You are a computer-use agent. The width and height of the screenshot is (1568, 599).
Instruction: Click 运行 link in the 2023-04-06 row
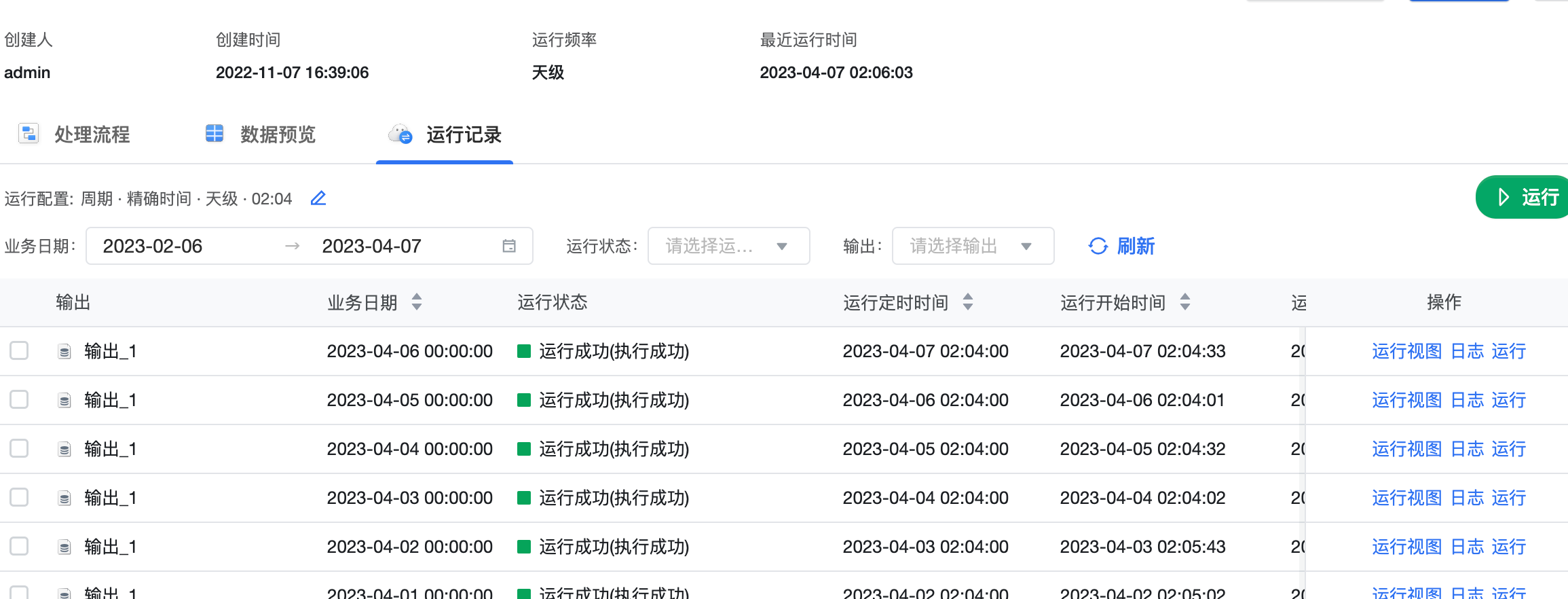[x=1509, y=351]
